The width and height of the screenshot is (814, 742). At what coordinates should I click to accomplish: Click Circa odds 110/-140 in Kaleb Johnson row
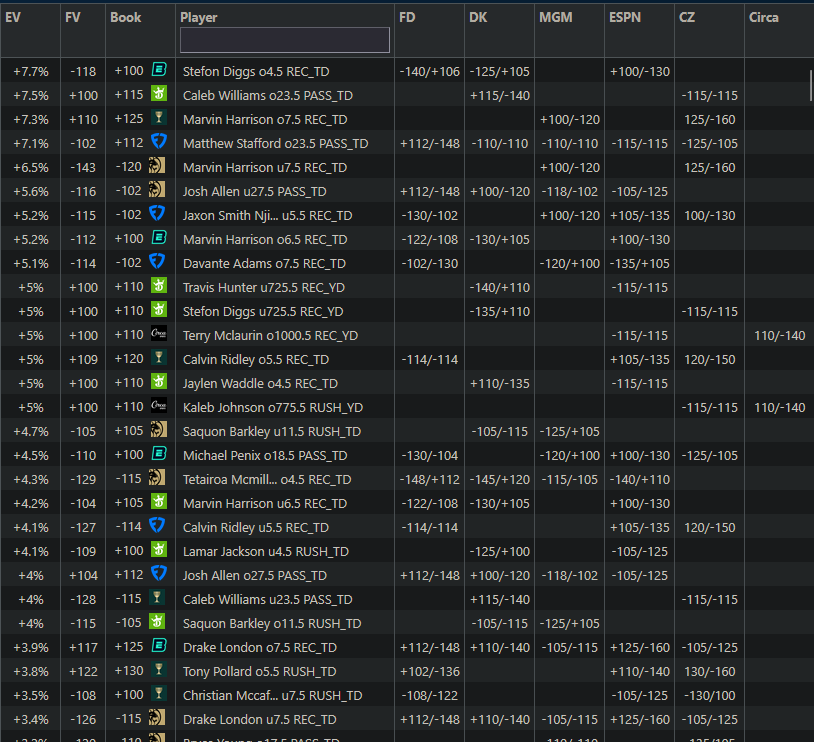coord(780,408)
